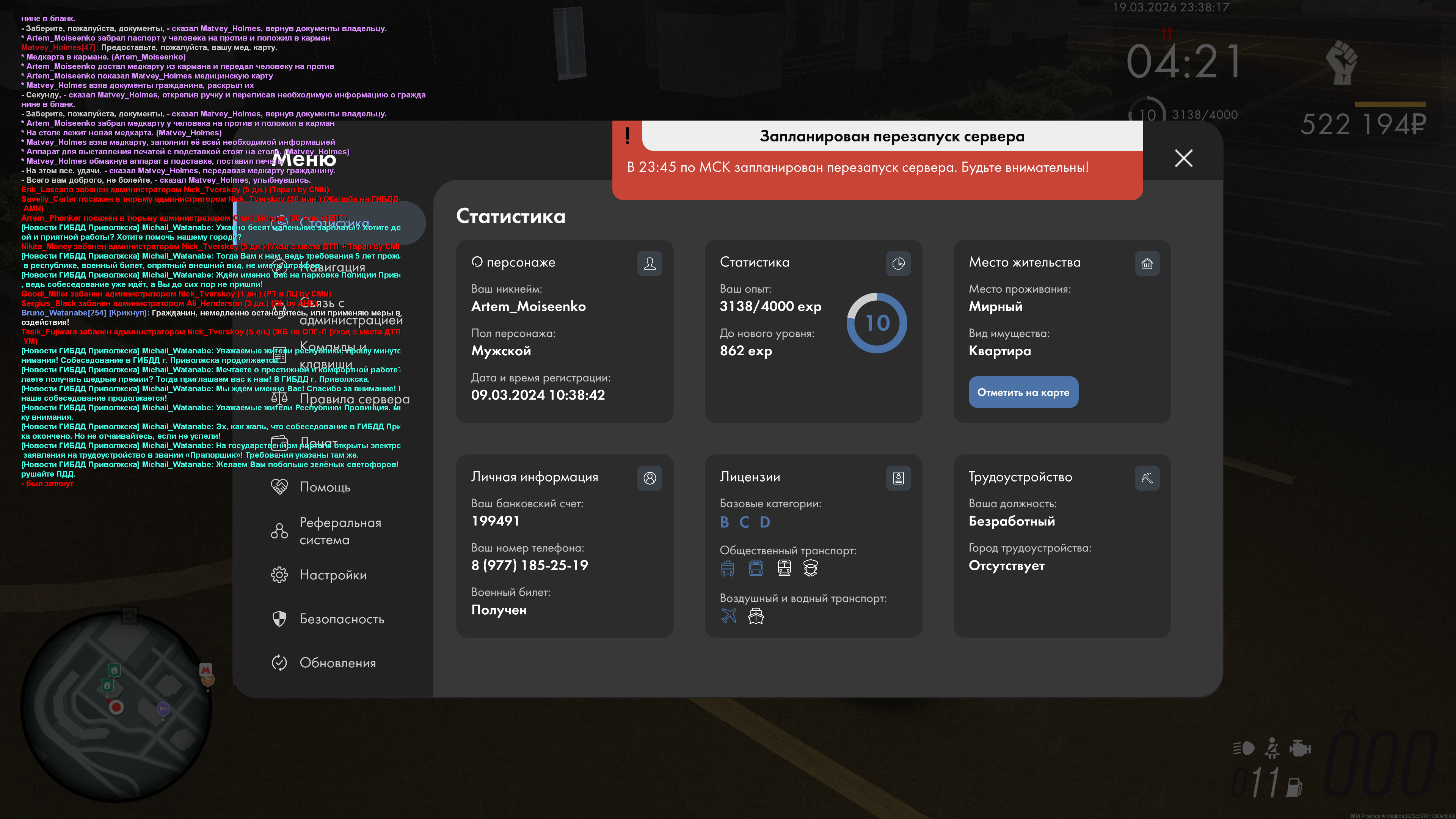Click the license document icon in Лицензии card
Image resolution: width=1456 pixels, height=819 pixels.
(898, 478)
